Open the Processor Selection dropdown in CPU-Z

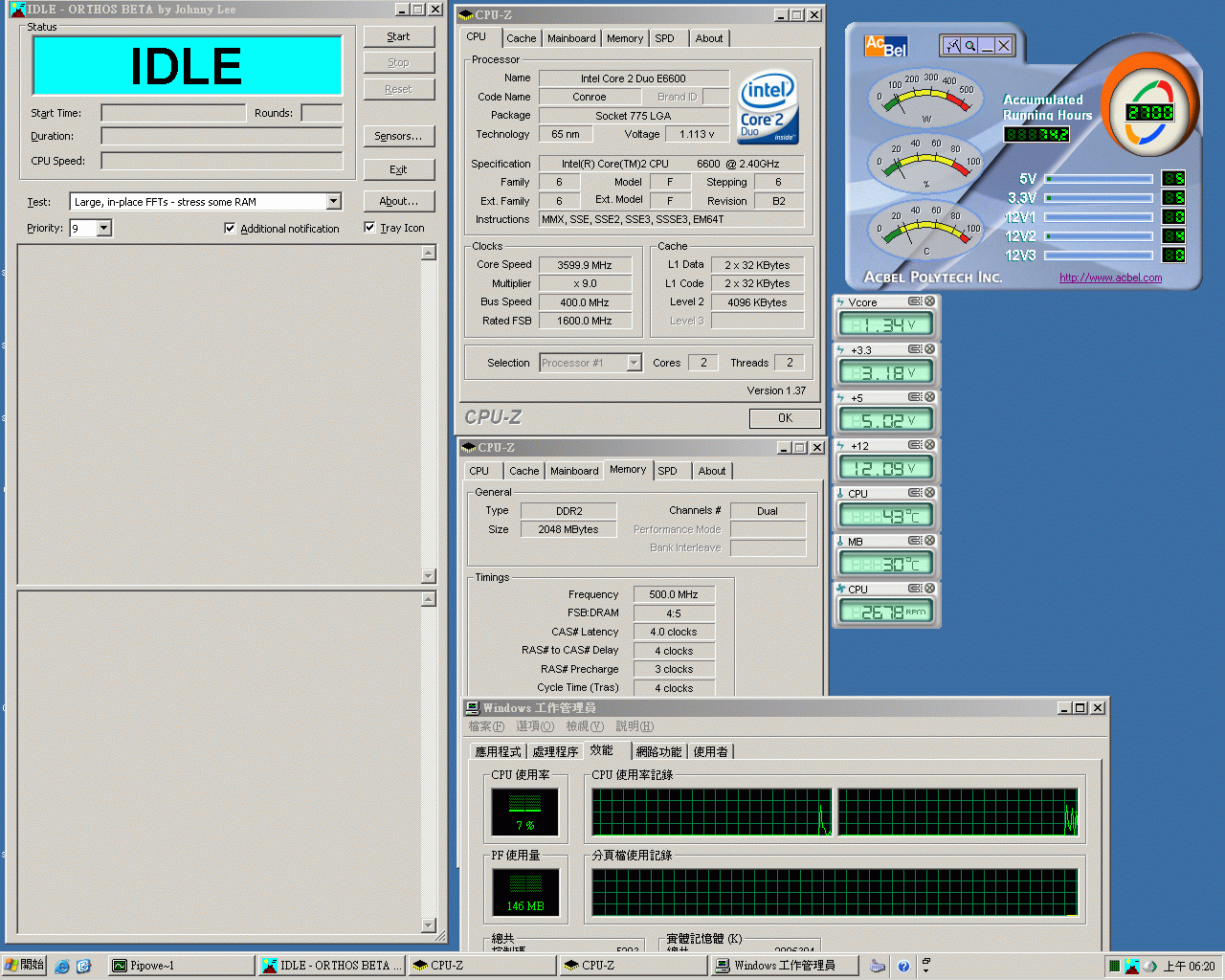[634, 363]
